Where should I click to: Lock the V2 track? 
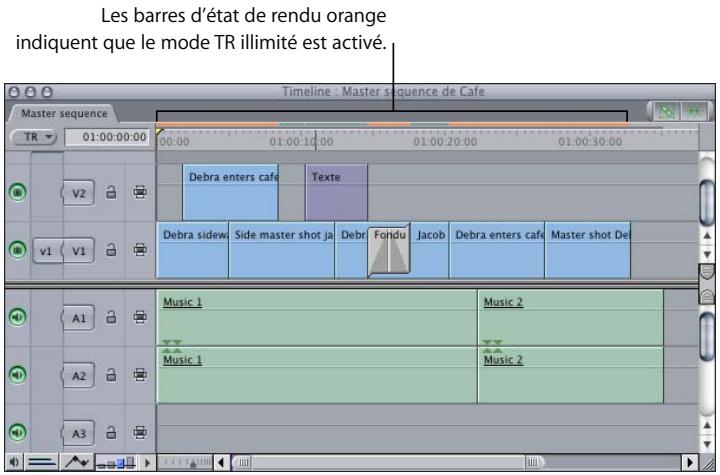pyautogui.click(x=111, y=192)
